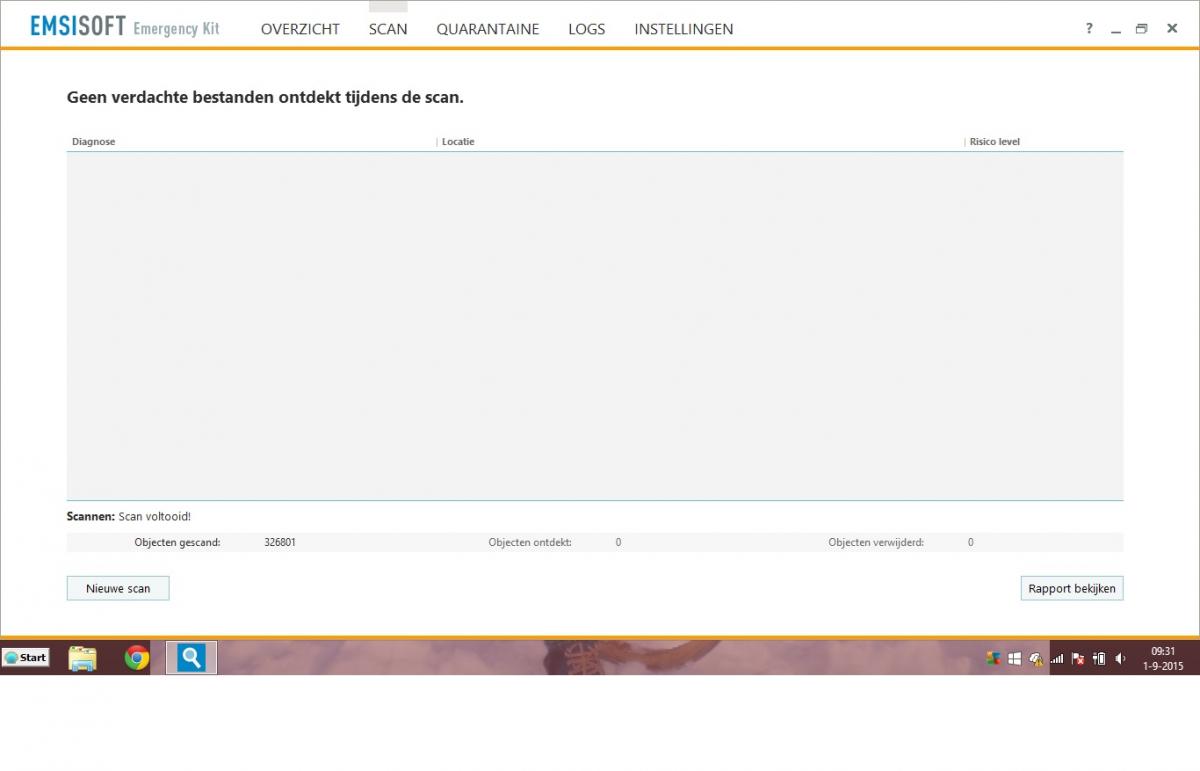Open the INSTELLINGEN tab
This screenshot has width=1200, height=771.
(x=684, y=29)
